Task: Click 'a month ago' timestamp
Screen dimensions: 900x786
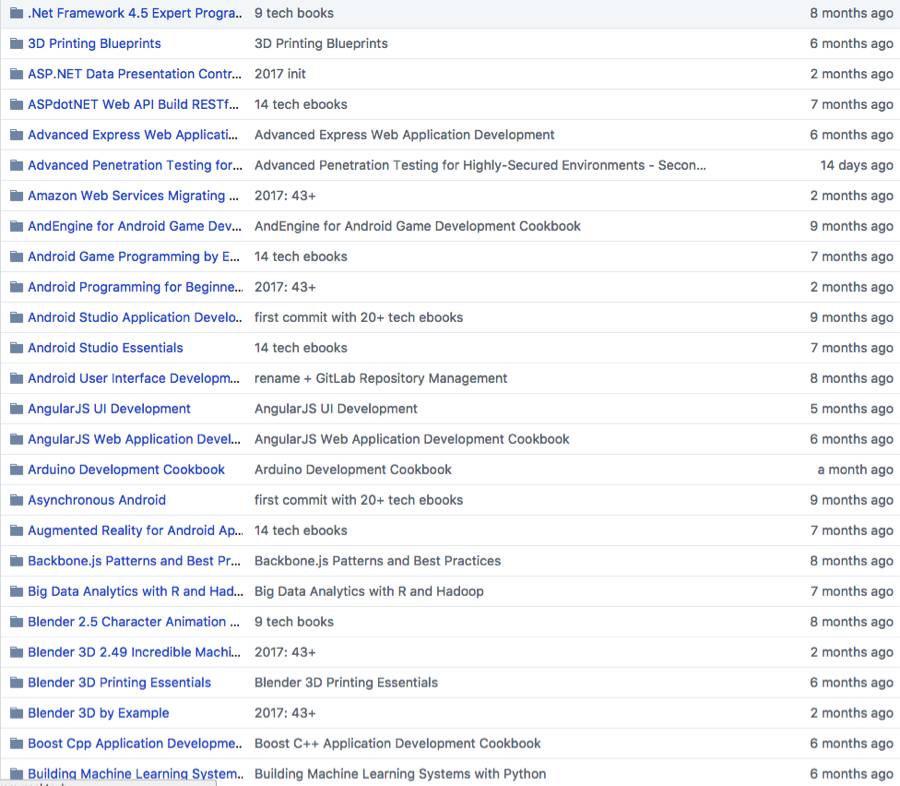Action: click(855, 470)
